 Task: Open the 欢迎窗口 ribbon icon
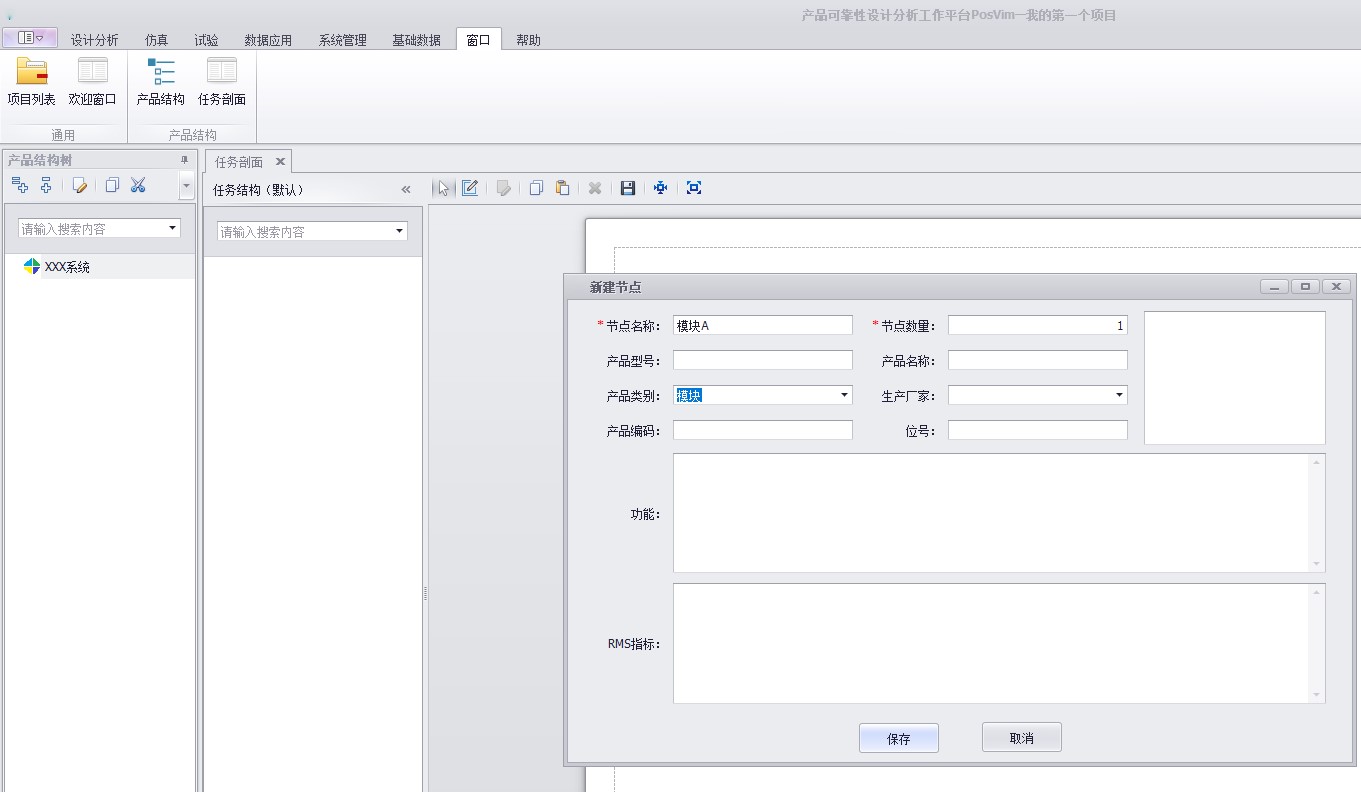pyautogui.click(x=92, y=72)
